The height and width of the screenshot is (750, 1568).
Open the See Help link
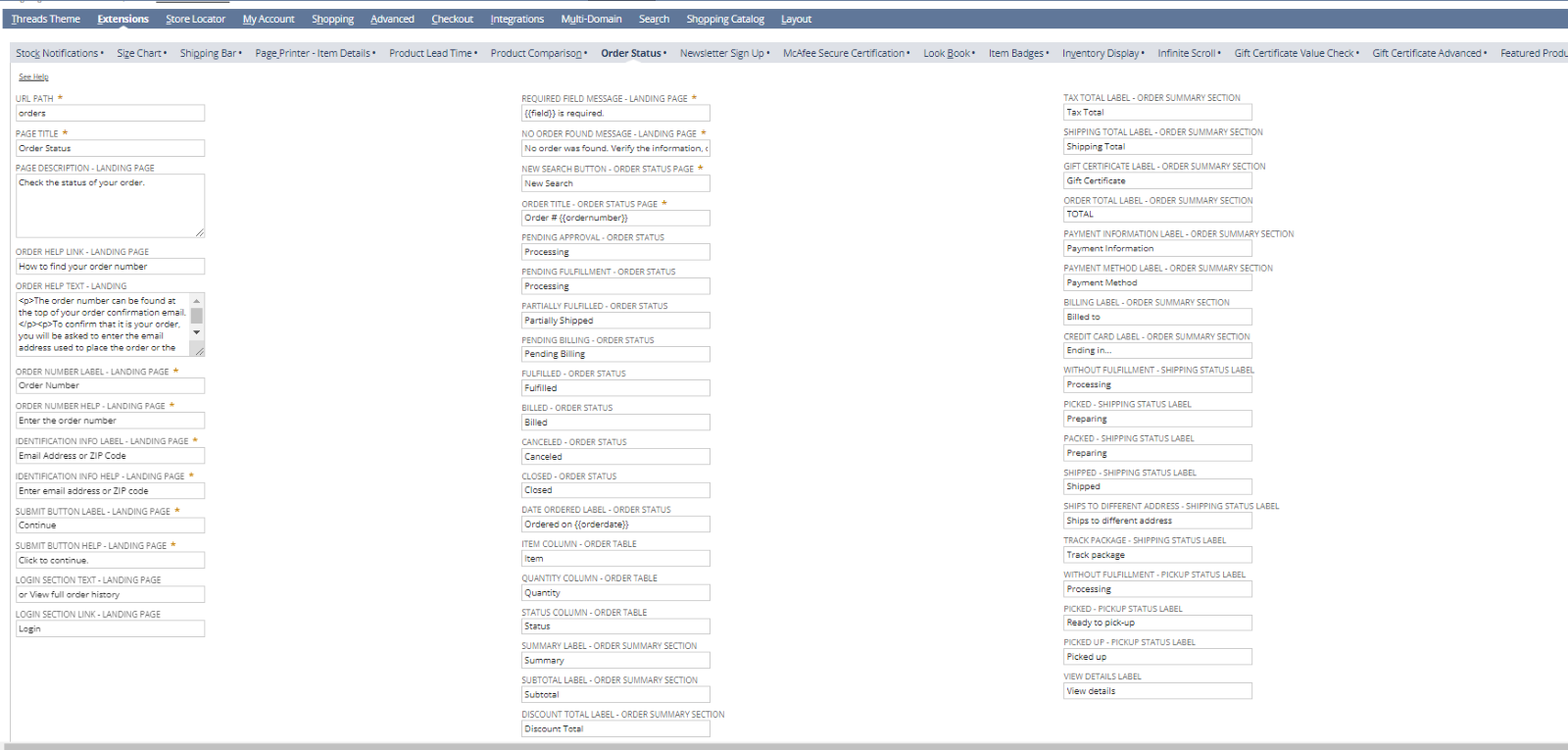tap(33, 76)
